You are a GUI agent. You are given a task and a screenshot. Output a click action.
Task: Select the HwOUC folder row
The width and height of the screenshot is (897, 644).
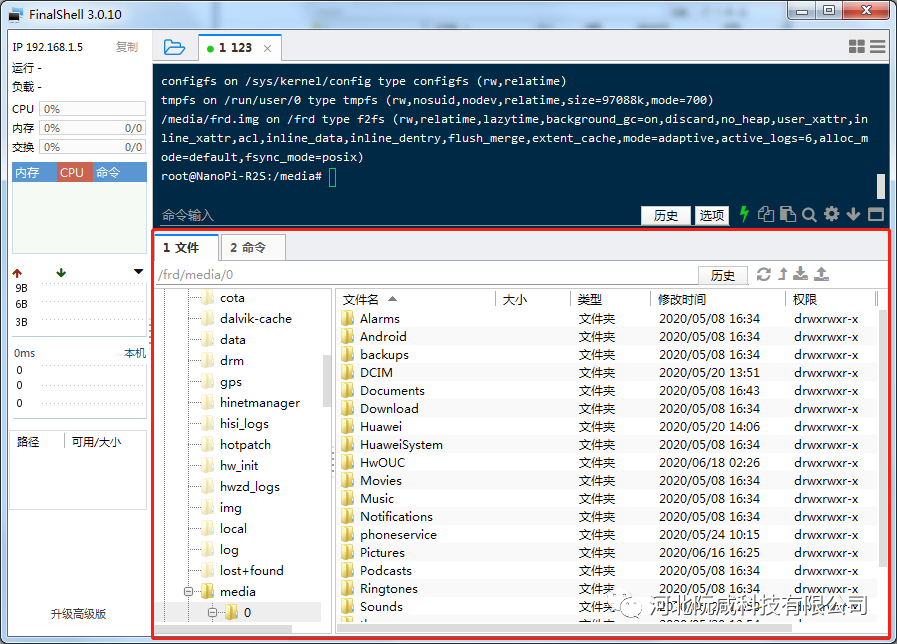[606, 463]
